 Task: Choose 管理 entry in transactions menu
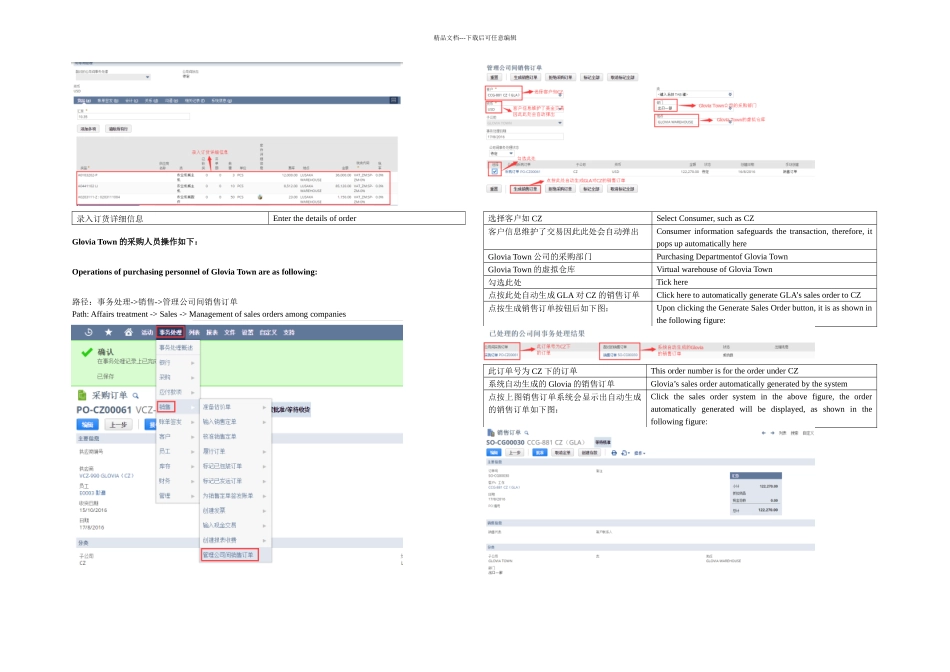pyautogui.click(x=177, y=496)
